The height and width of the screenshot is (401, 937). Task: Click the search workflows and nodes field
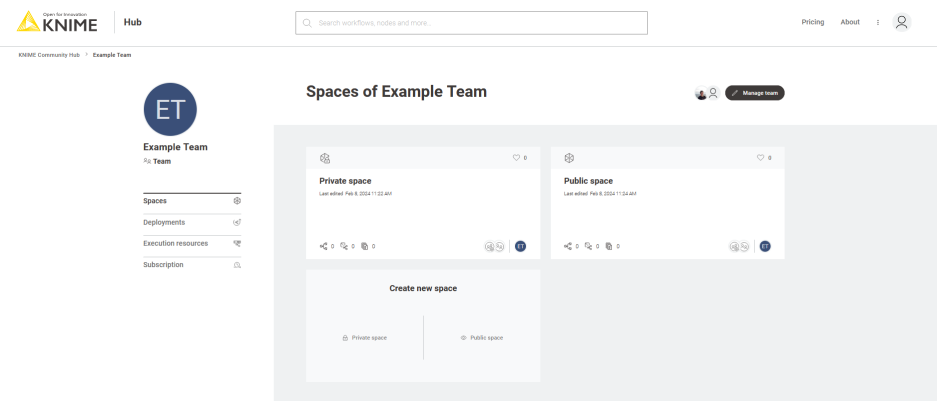click(472, 22)
